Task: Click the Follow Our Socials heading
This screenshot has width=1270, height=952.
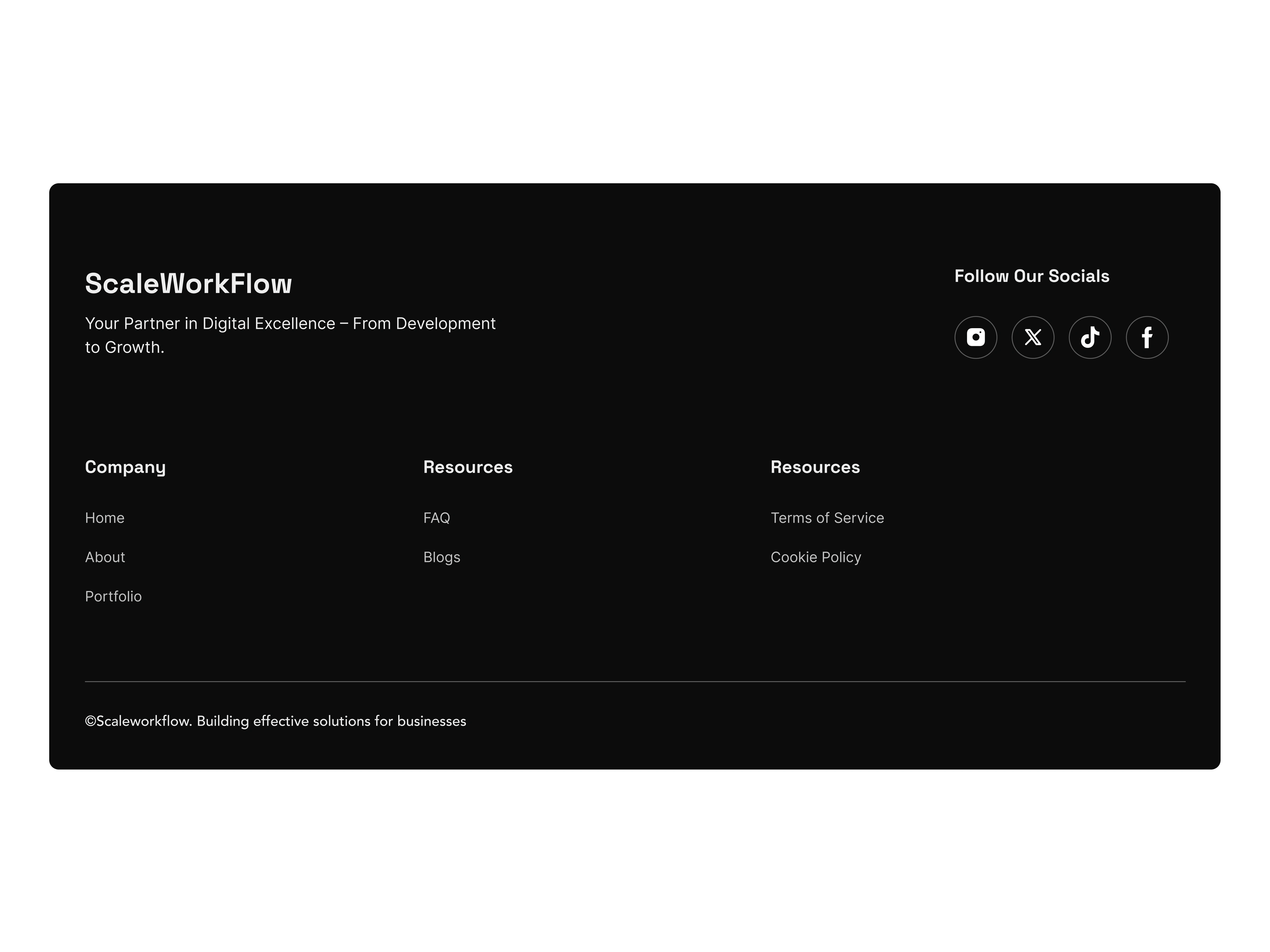Action: (1031, 276)
